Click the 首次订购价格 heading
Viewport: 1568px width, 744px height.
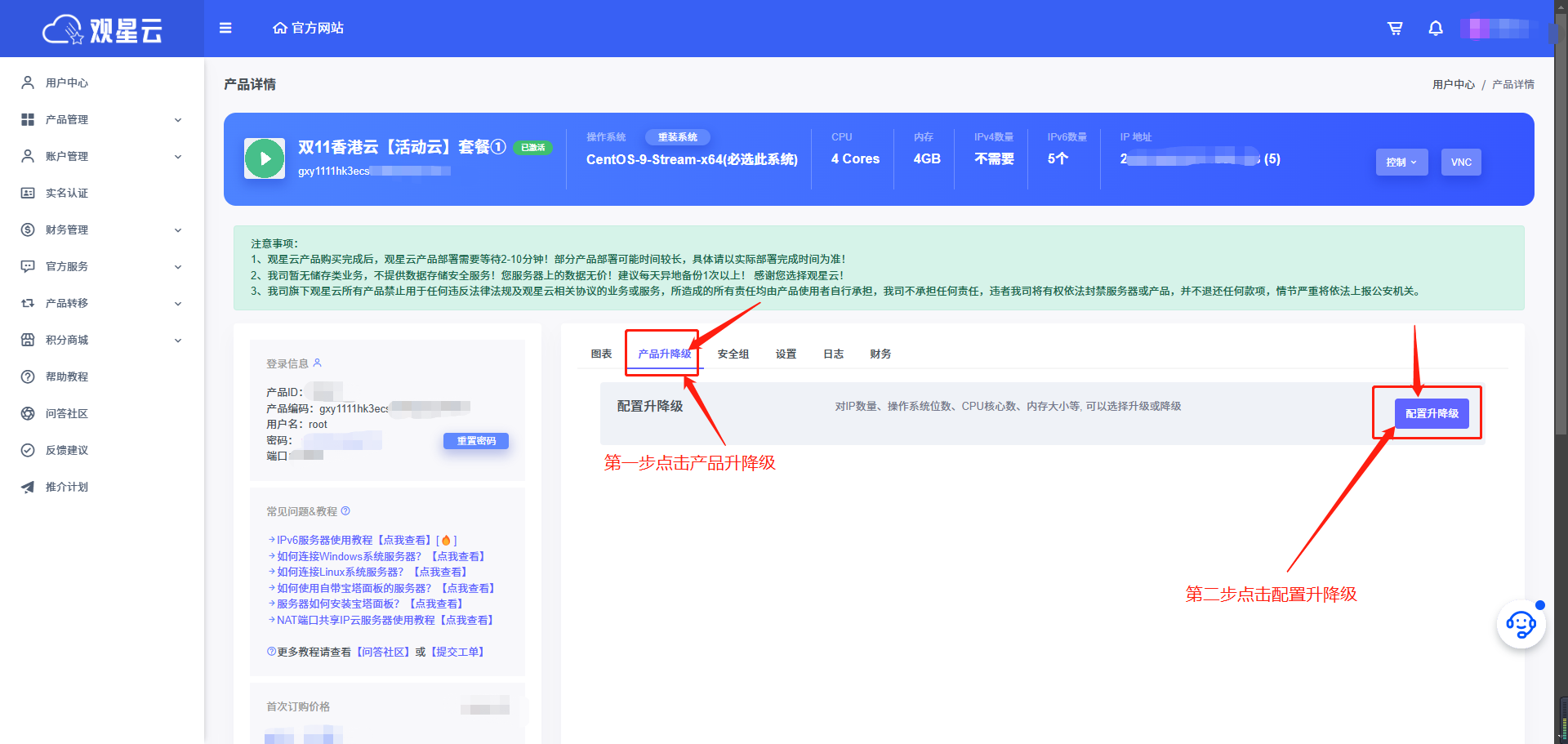point(298,706)
